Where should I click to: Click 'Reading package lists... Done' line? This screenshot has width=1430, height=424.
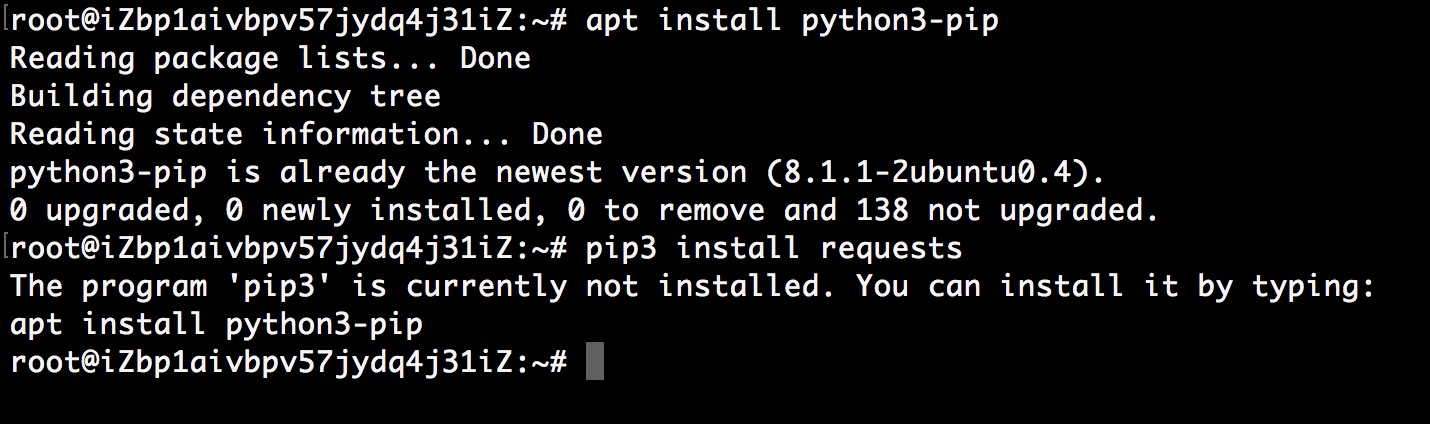(270, 59)
